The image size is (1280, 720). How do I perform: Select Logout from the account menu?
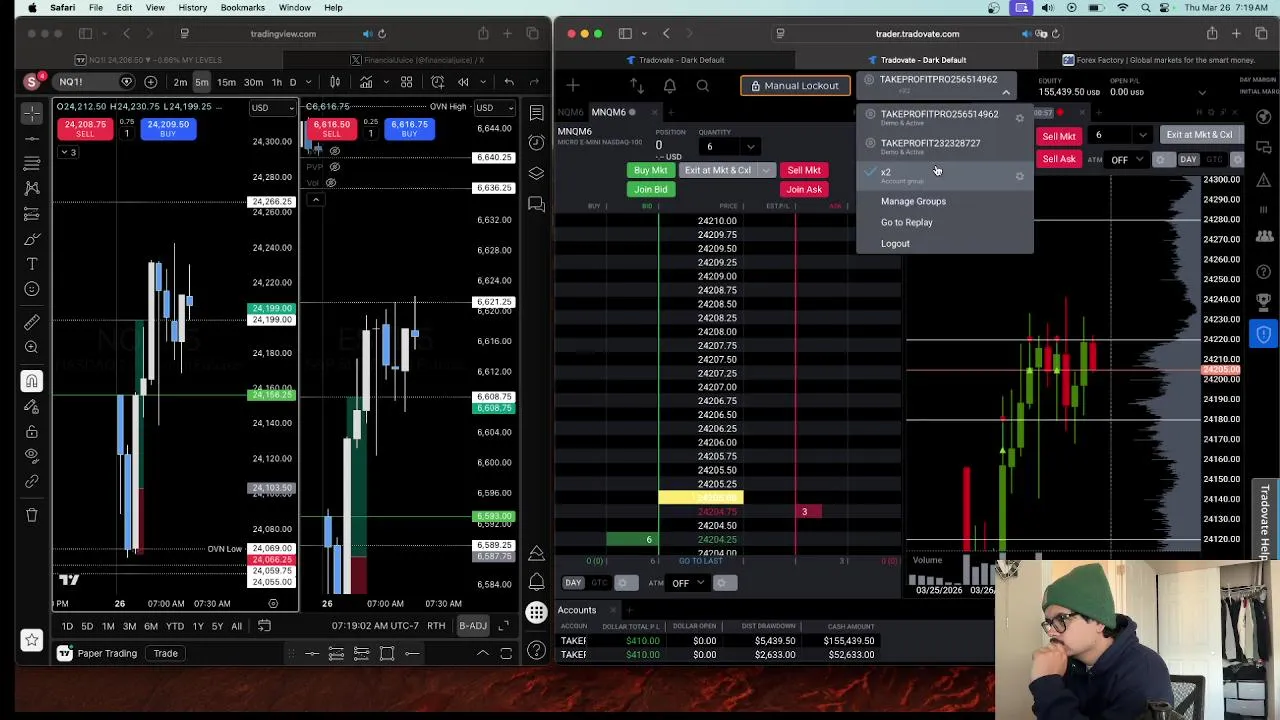pos(895,243)
